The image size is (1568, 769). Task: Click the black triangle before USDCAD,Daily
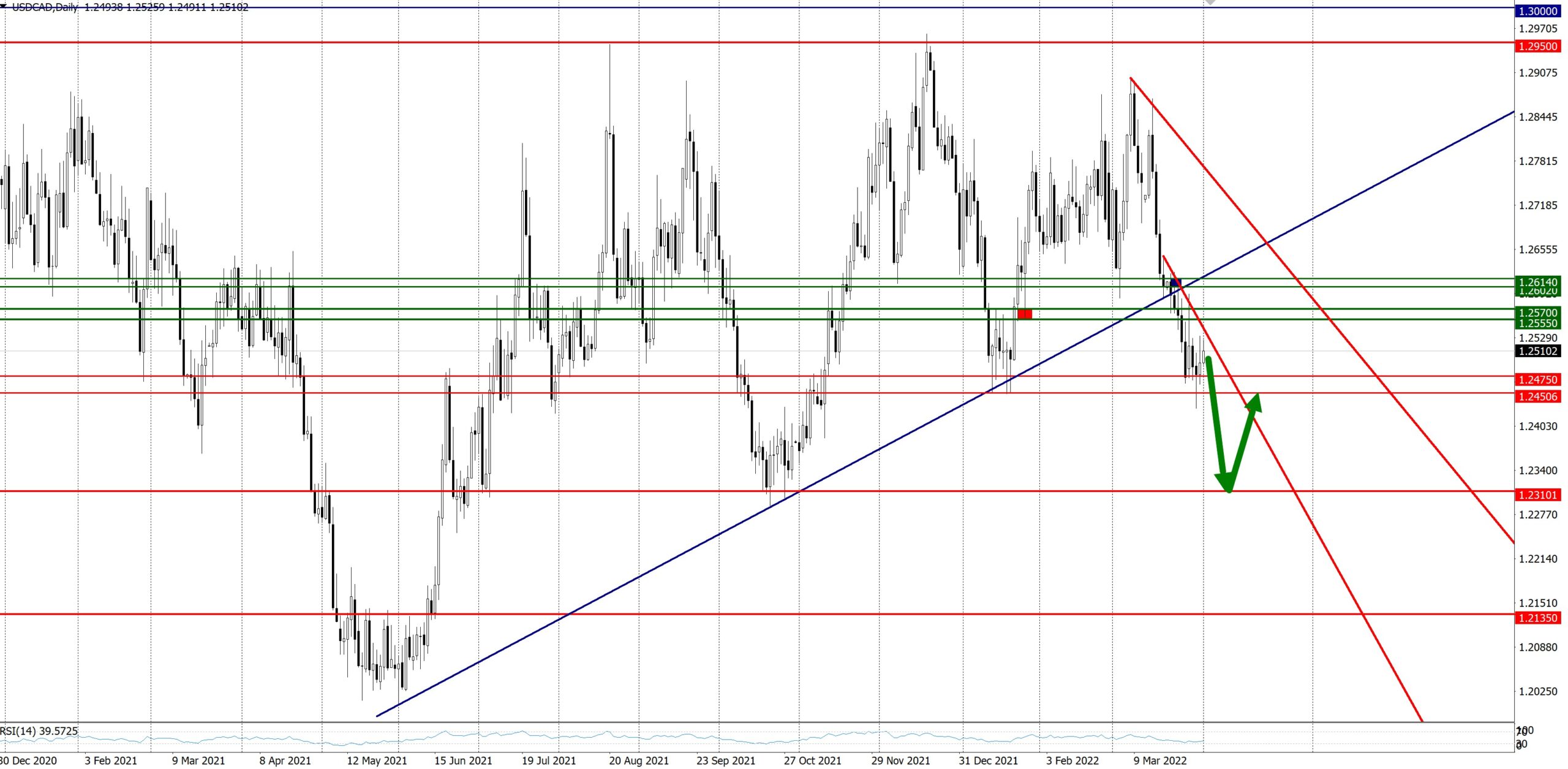(4, 6)
